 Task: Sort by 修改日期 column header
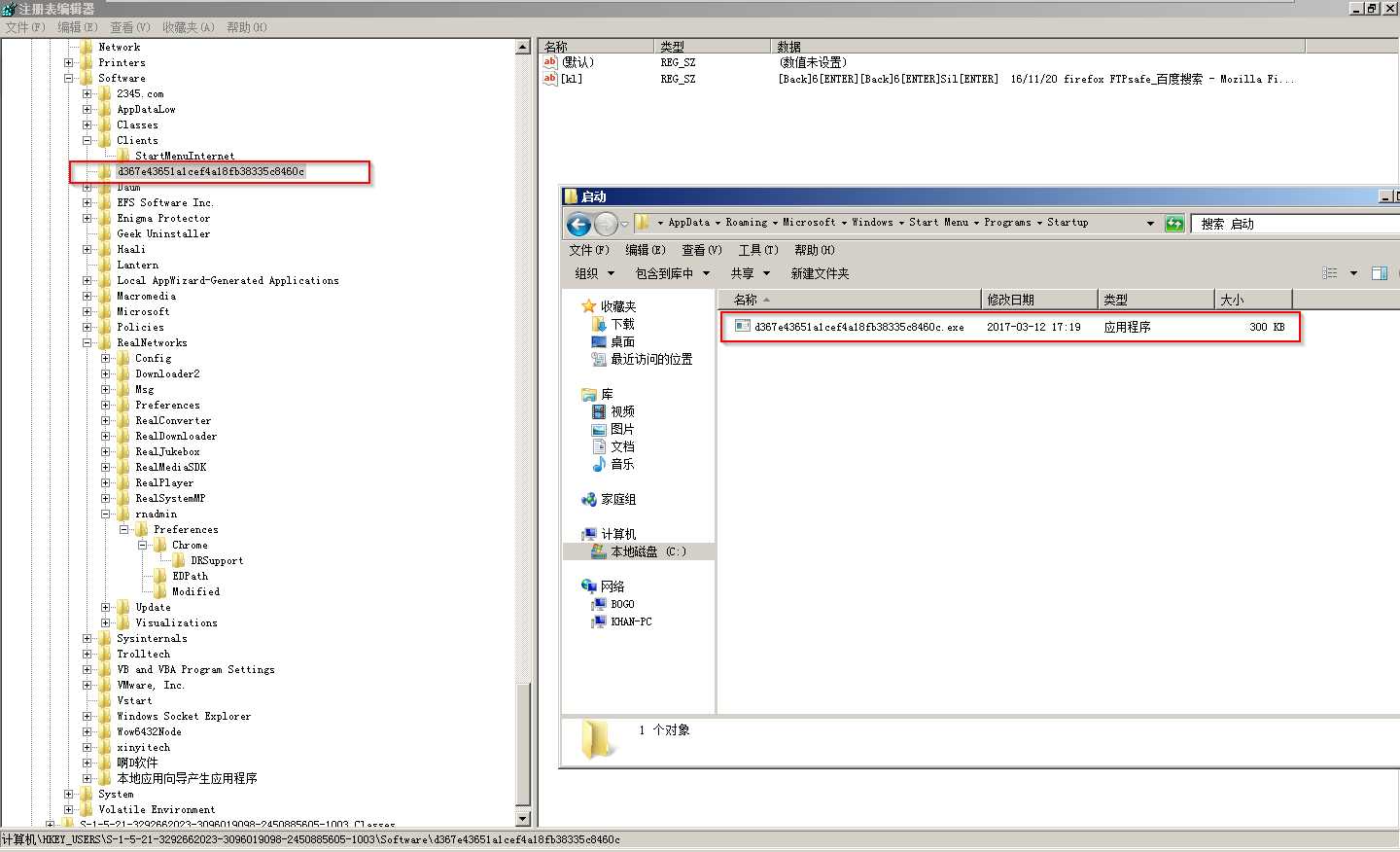[1039, 300]
